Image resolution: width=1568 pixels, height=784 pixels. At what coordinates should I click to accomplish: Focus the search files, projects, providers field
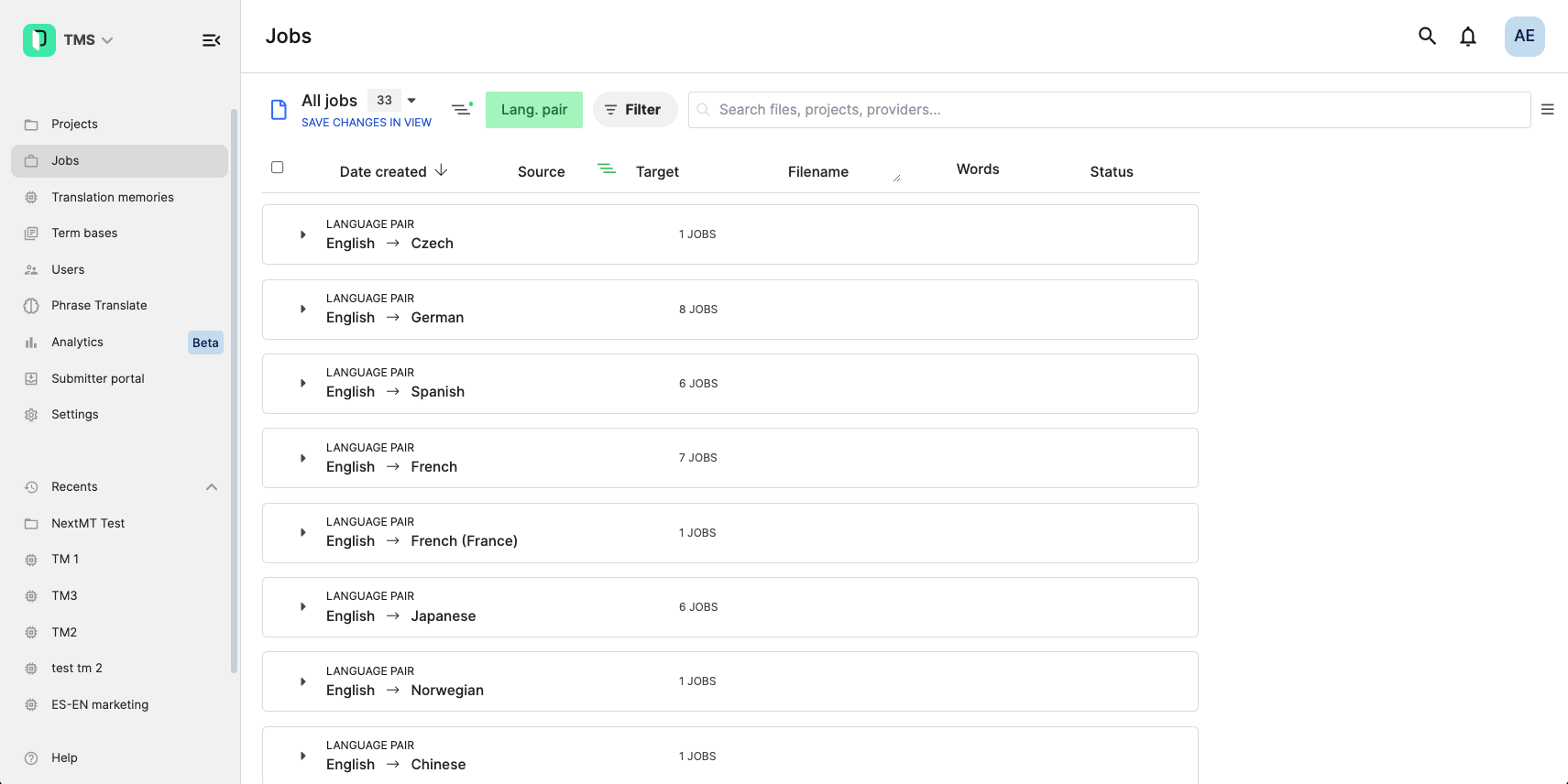tap(1109, 110)
